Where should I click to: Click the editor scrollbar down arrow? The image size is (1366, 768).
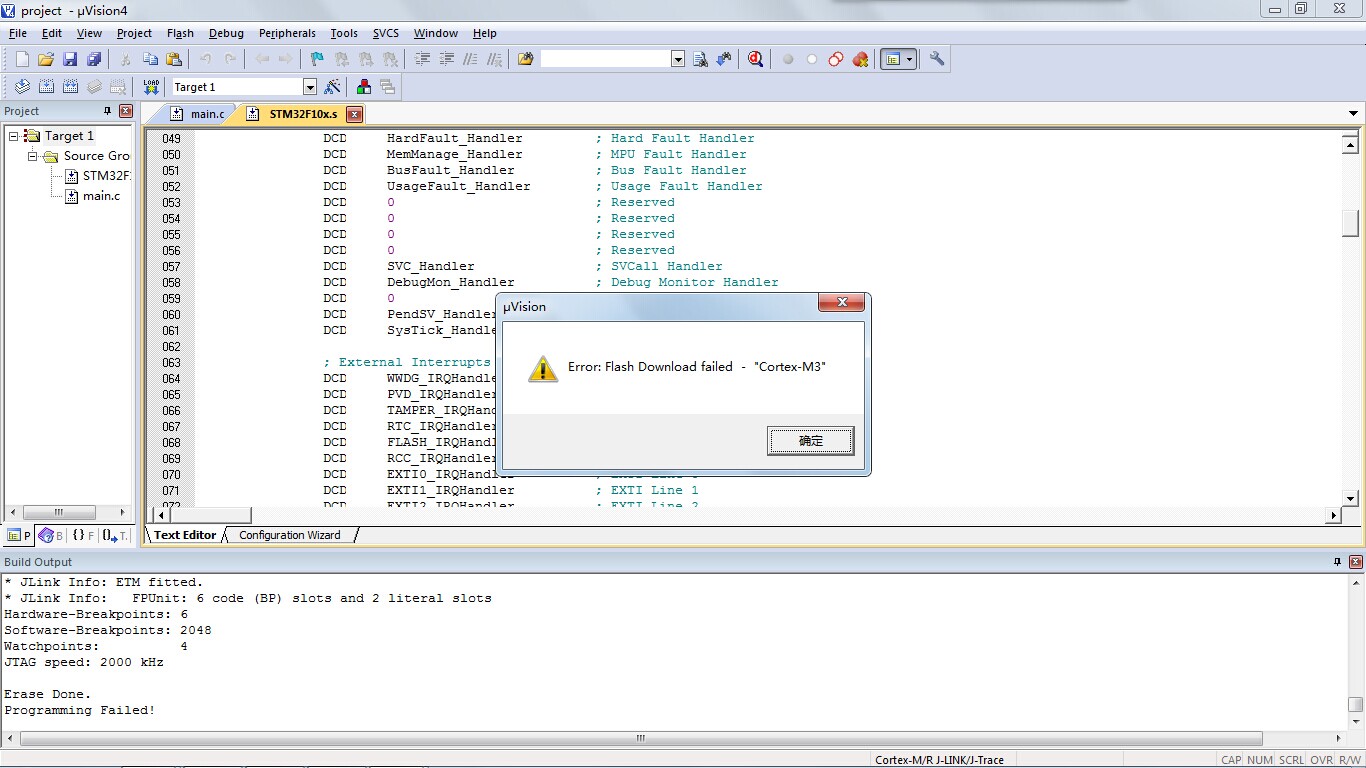[1350, 498]
